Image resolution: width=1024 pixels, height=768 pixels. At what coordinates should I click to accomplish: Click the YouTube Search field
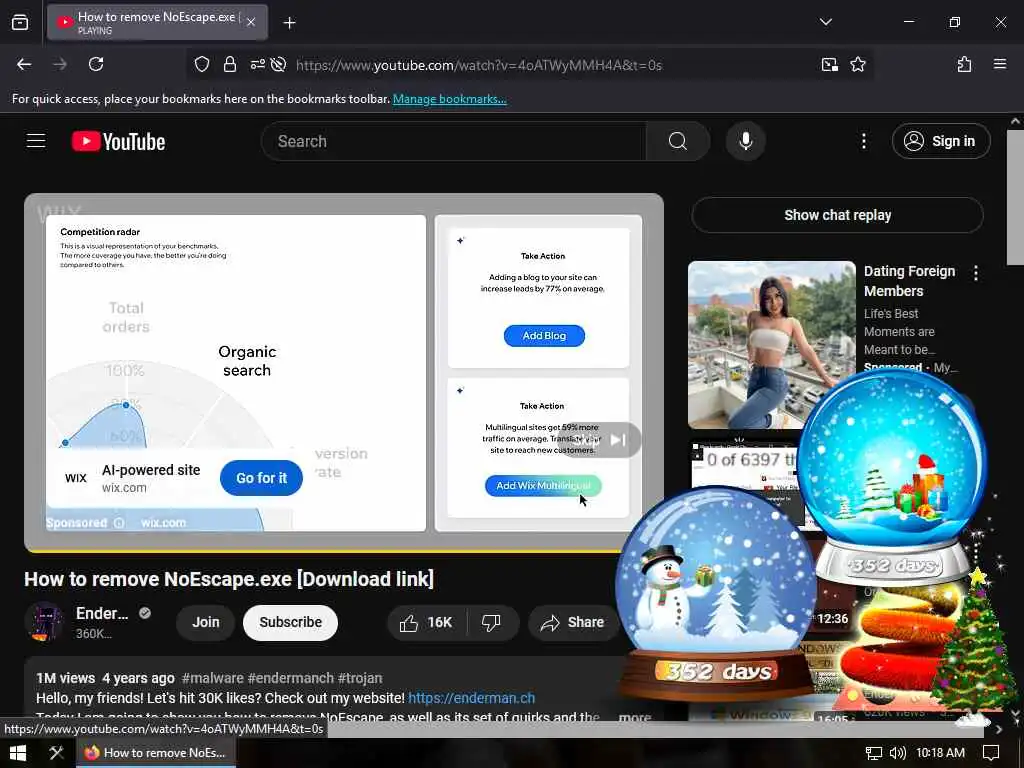(453, 141)
